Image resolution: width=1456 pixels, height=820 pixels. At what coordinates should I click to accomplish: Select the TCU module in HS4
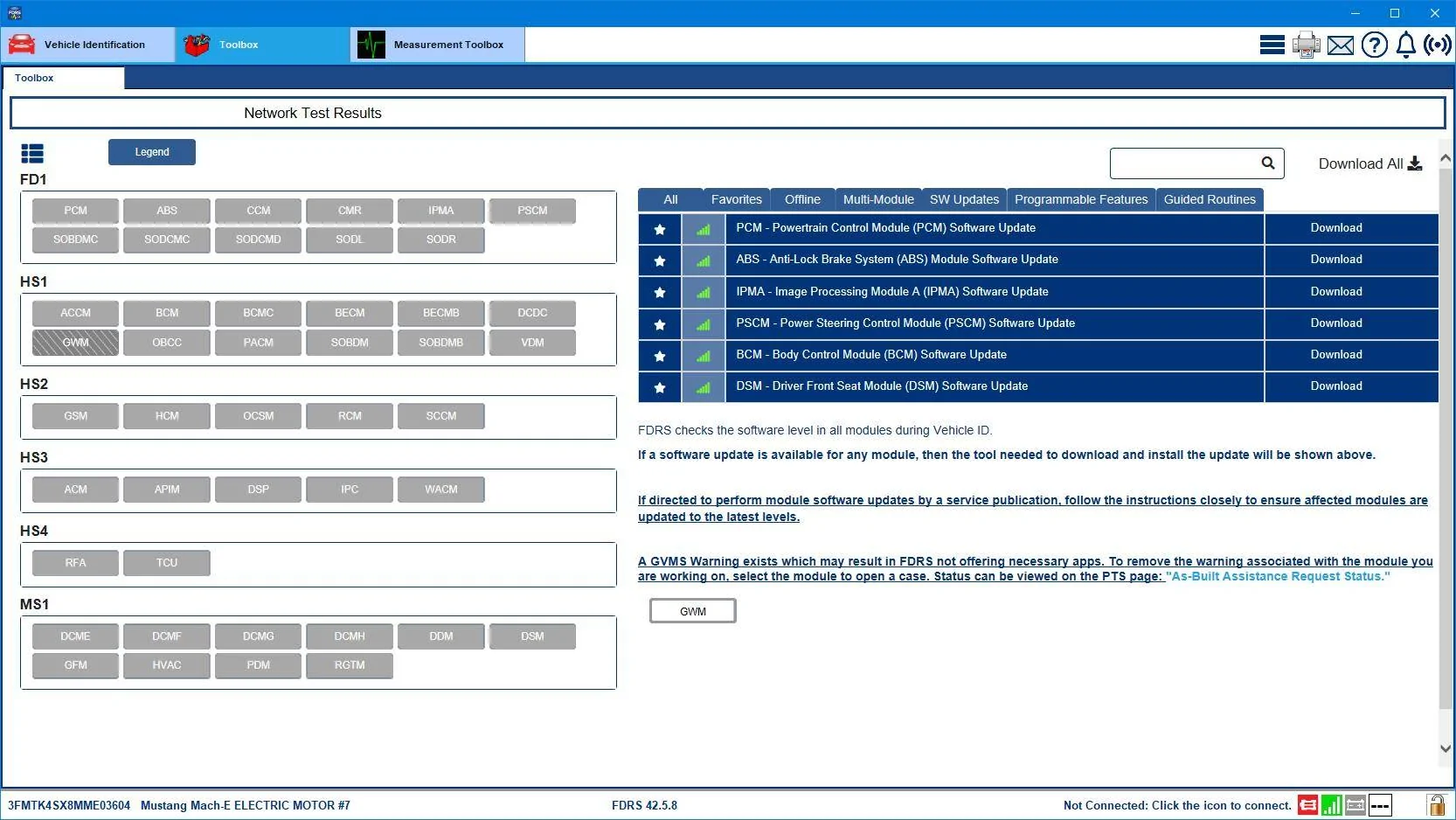(x=167, y=563)
